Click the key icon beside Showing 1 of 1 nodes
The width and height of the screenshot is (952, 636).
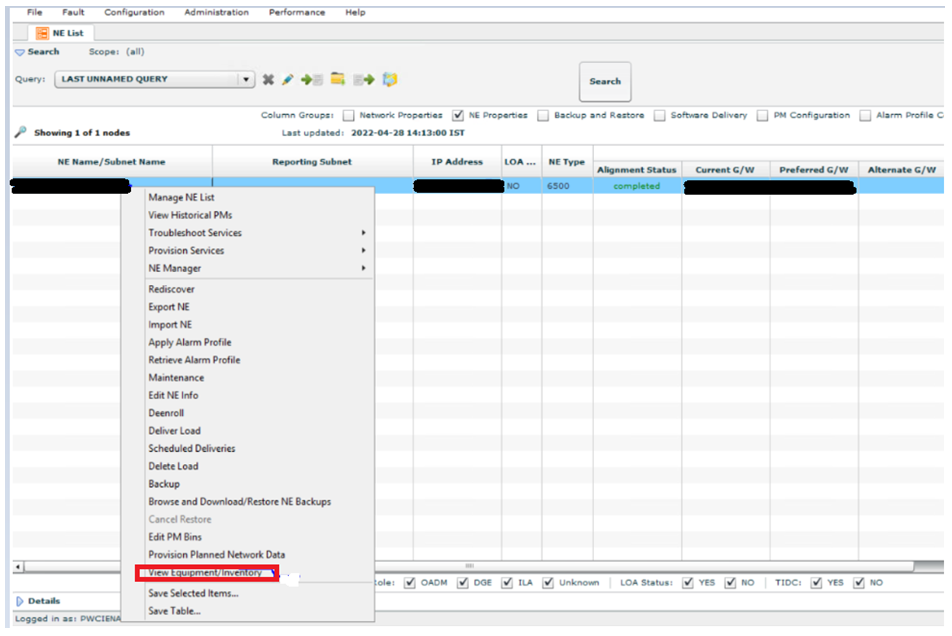(x=20, y=131)
